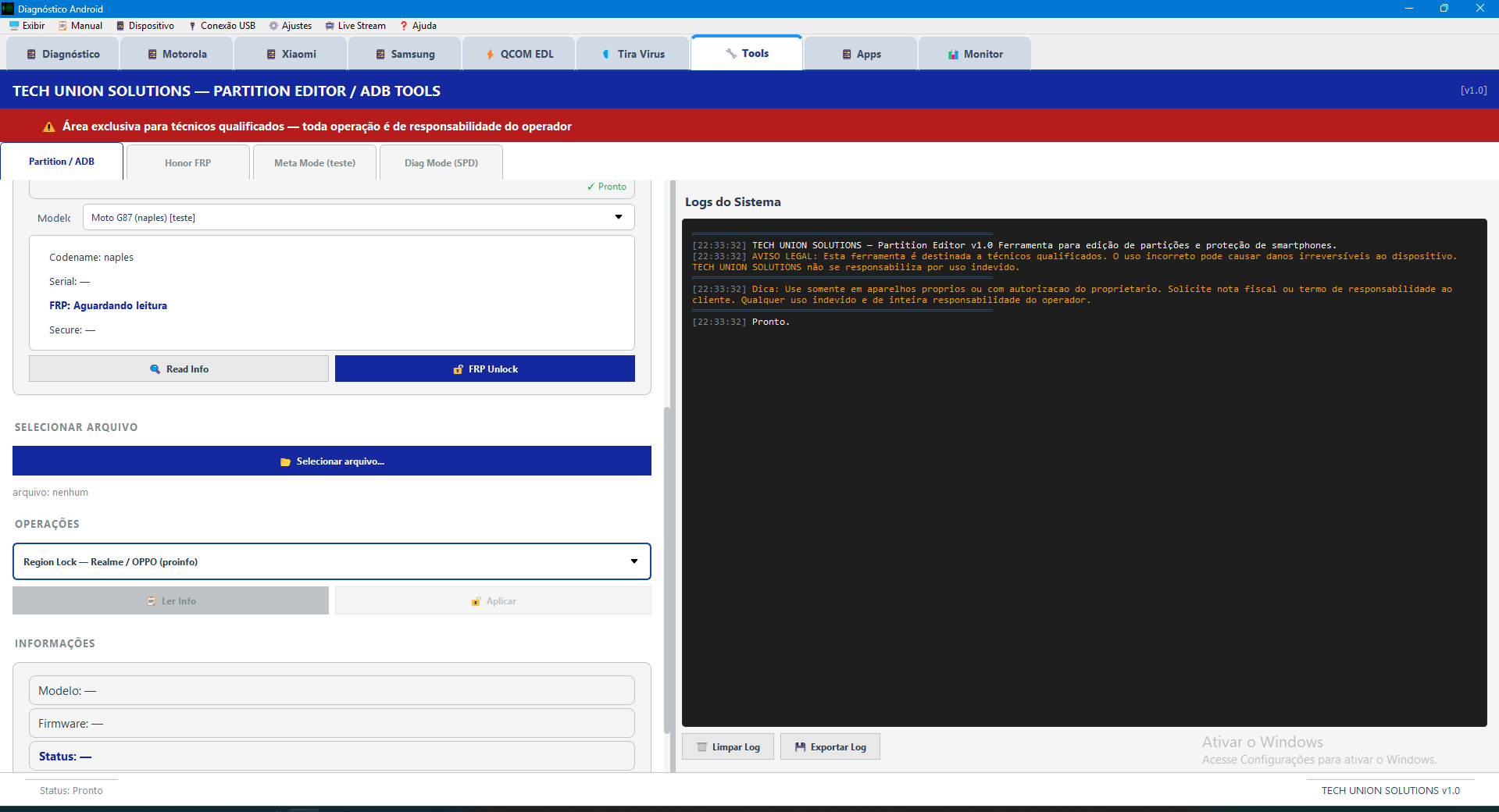Open the Exibir menu
Image resolution: width=1499 pixels, height=812 pixels.
[x=27, y=26]
